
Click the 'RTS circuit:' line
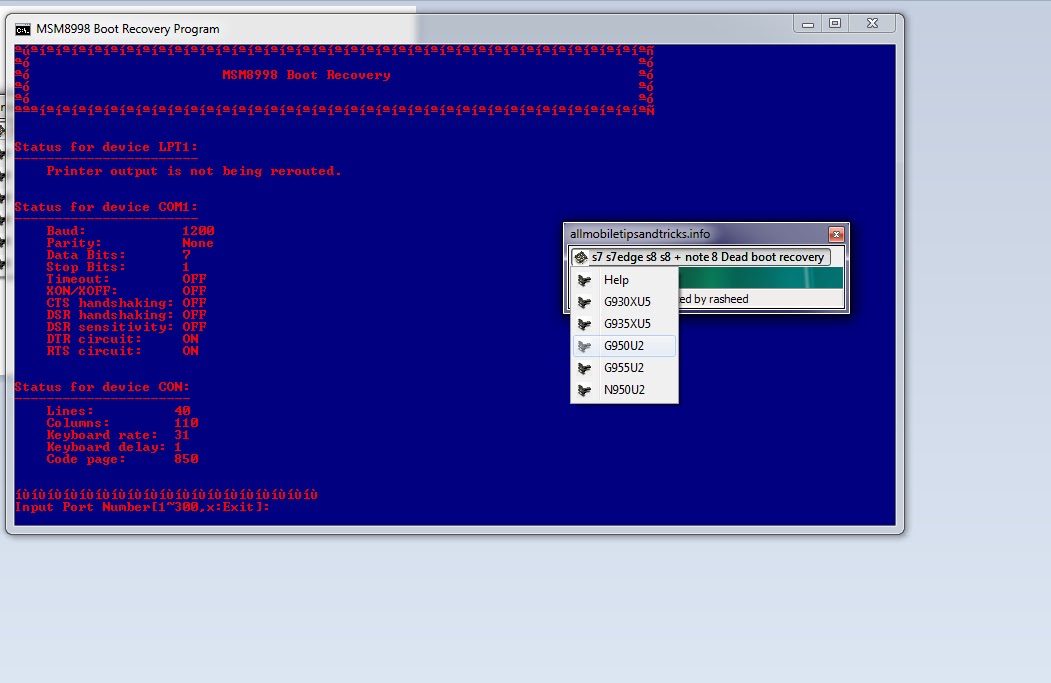coord(123,351)
